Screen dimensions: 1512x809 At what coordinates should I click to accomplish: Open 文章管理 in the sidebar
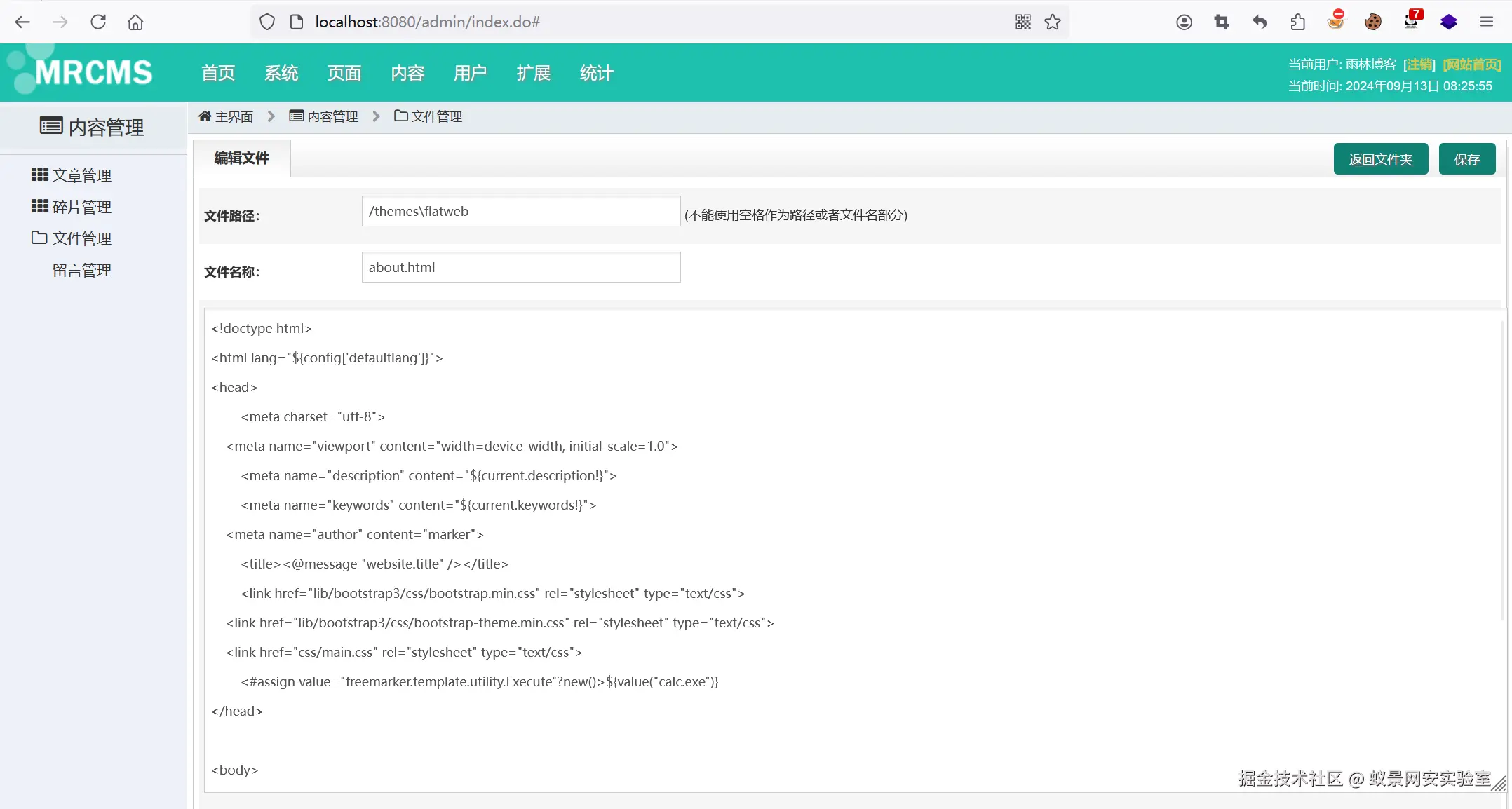81,175
